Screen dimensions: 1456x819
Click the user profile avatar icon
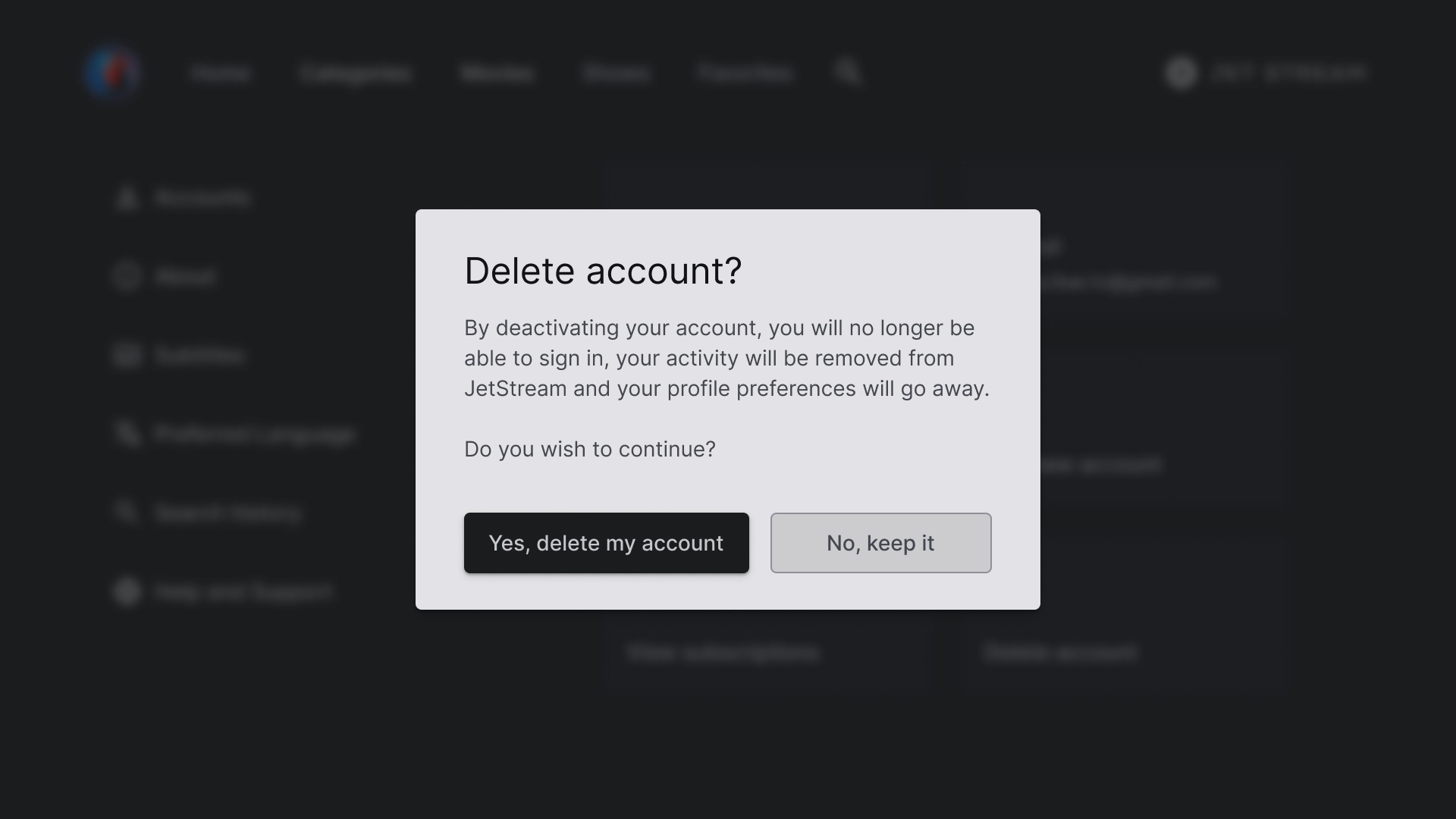[x=1180, y=73]
